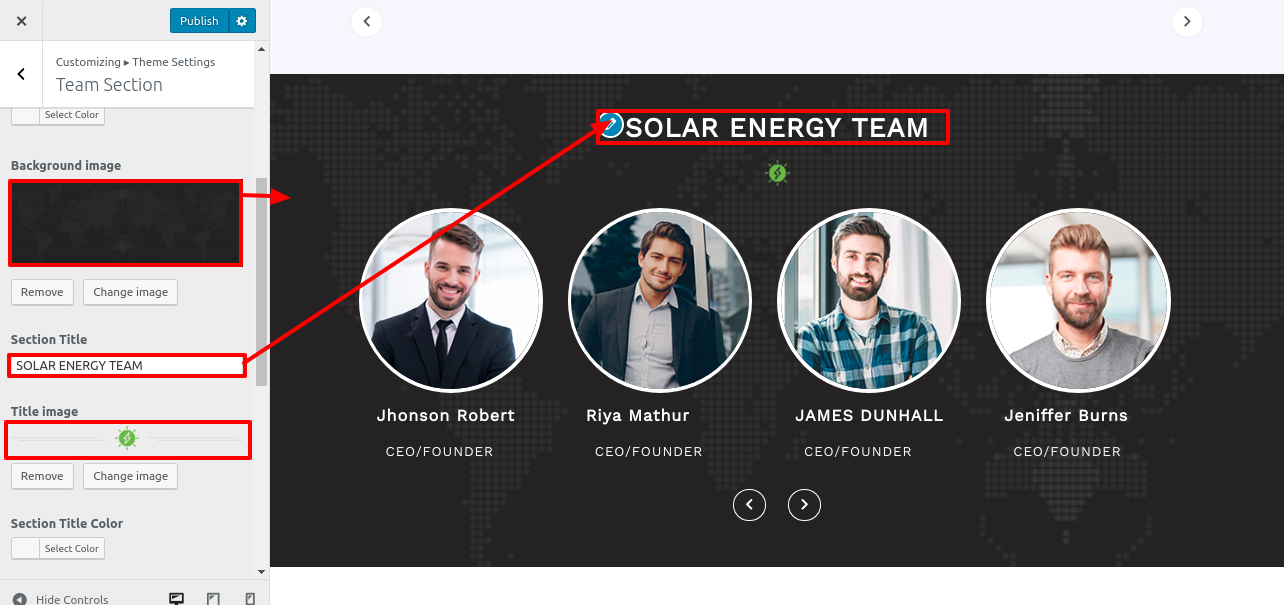Click next arrow below team carousel
The width and height of the screenshot is (1284, 605).
pyautogui.click(x=804, y=505)
